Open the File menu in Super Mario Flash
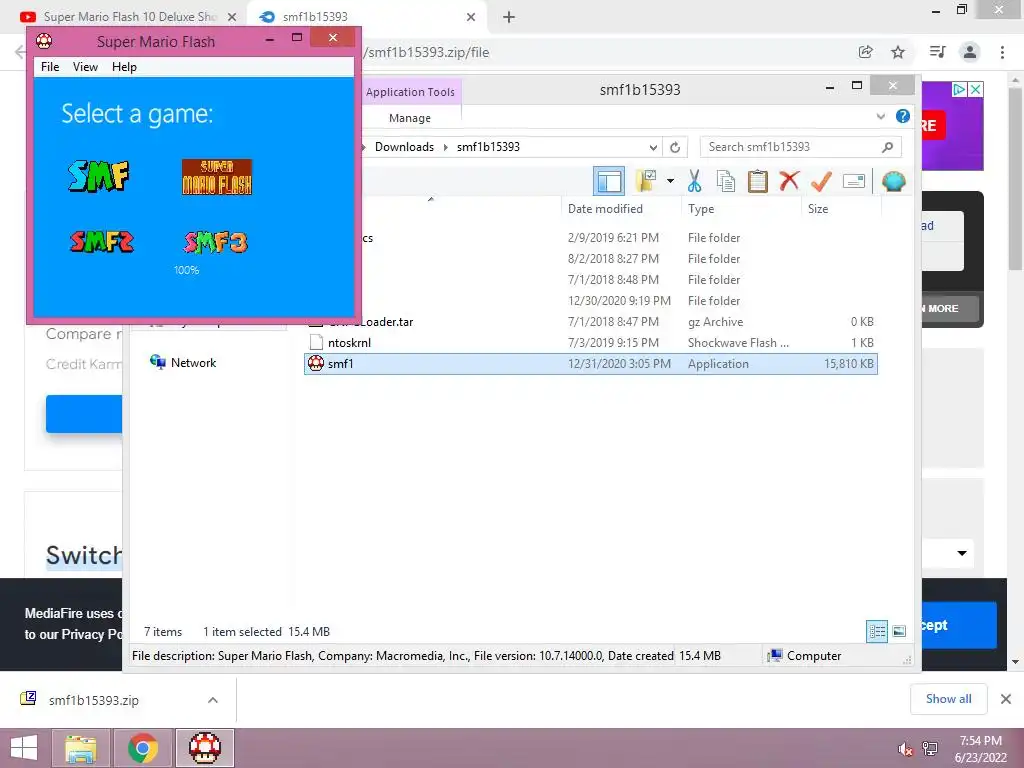The image size is (1024, 768). click(50, 67)
